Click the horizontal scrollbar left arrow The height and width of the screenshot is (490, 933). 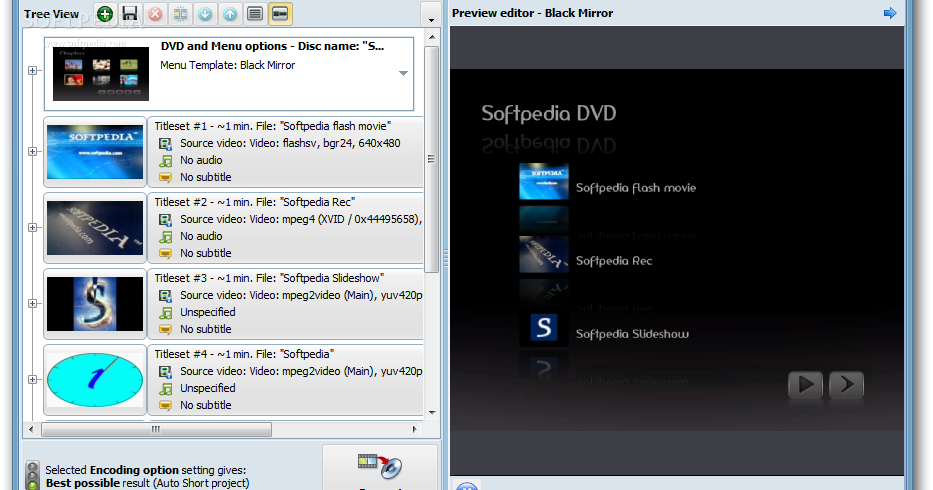(x=31, y=429)
